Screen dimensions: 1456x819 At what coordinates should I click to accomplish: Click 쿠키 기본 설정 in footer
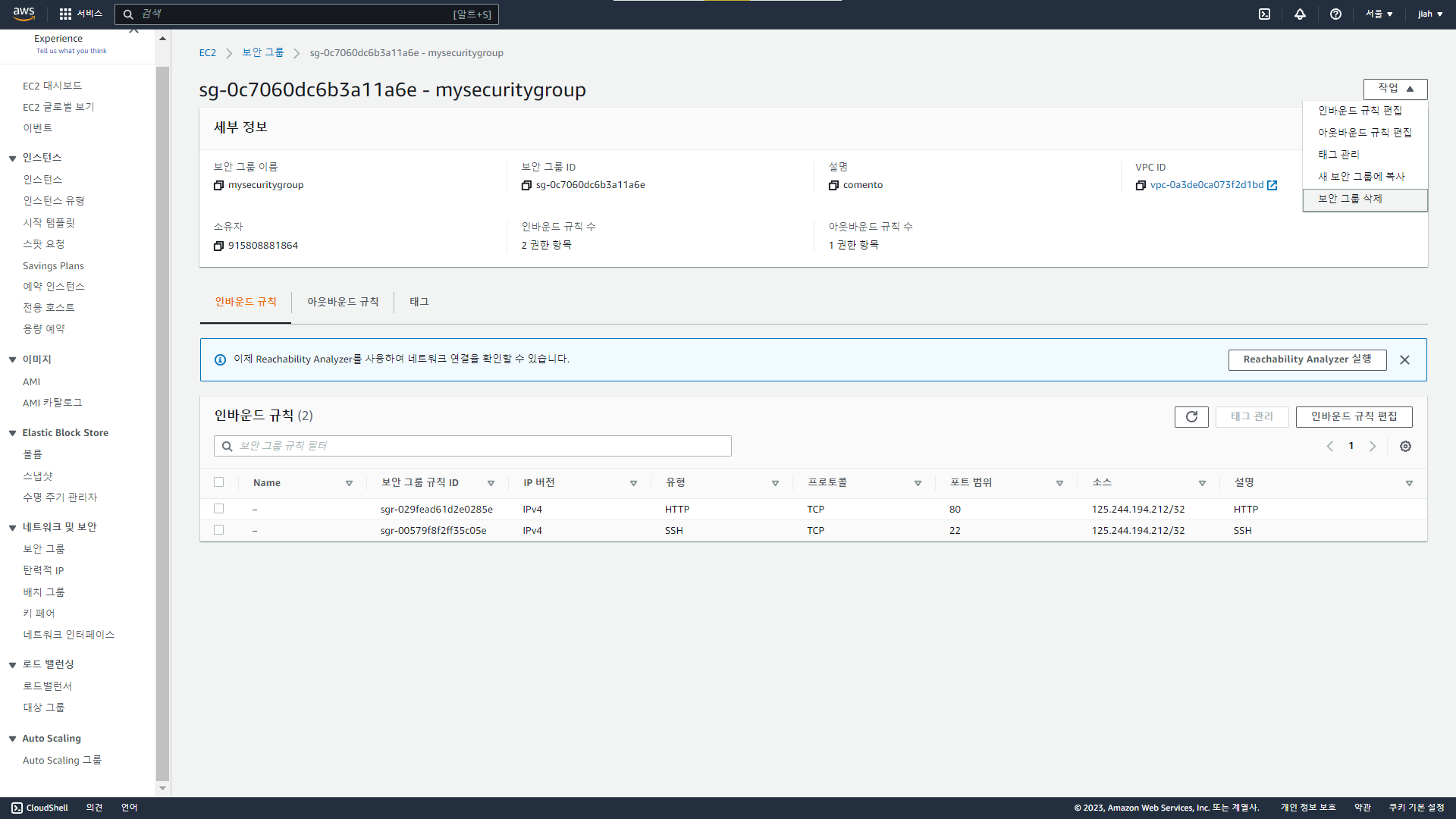pos(1417,808)
